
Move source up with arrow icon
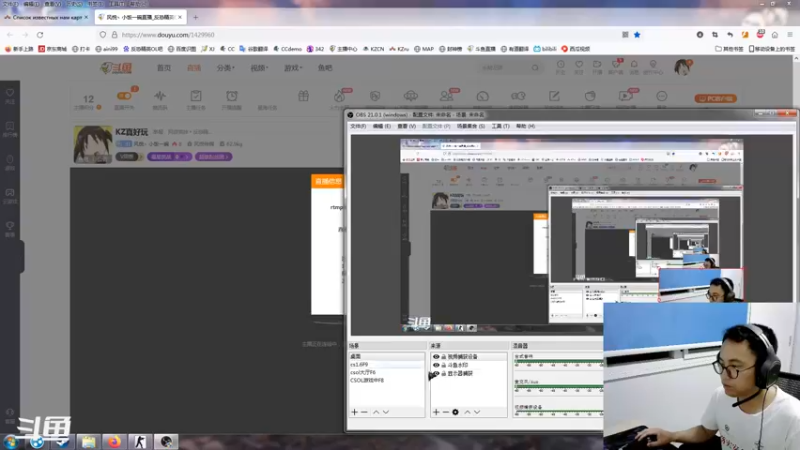click(x=467, y=412)
